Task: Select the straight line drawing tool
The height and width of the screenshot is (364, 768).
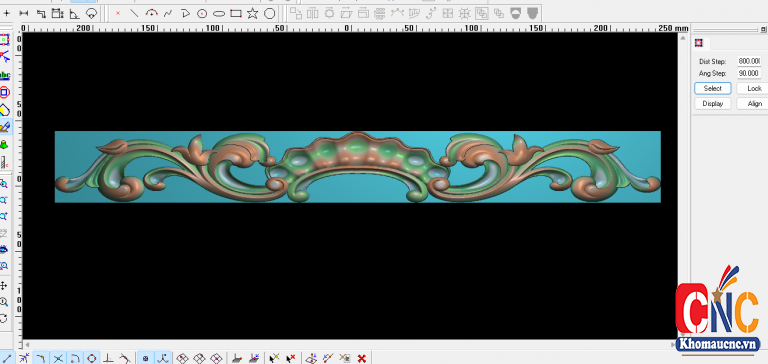Action: pos(134,14)
